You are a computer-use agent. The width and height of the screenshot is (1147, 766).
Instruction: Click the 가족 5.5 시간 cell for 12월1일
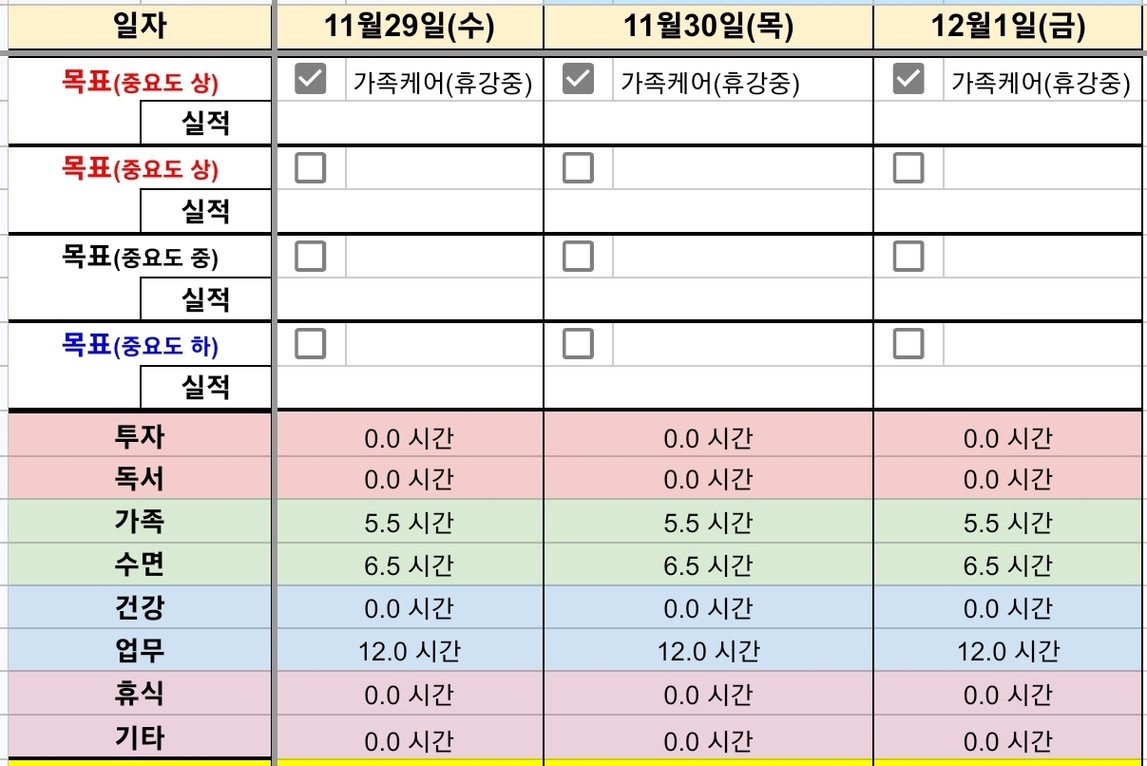1008,522
